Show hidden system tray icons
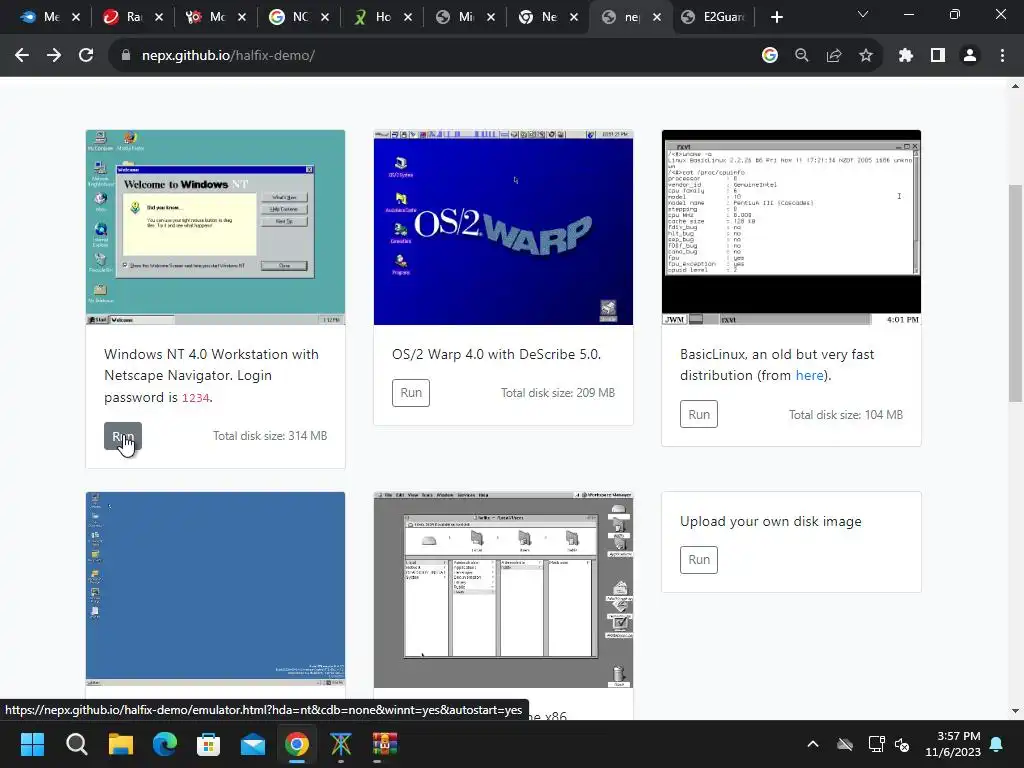 click(813, 744)
